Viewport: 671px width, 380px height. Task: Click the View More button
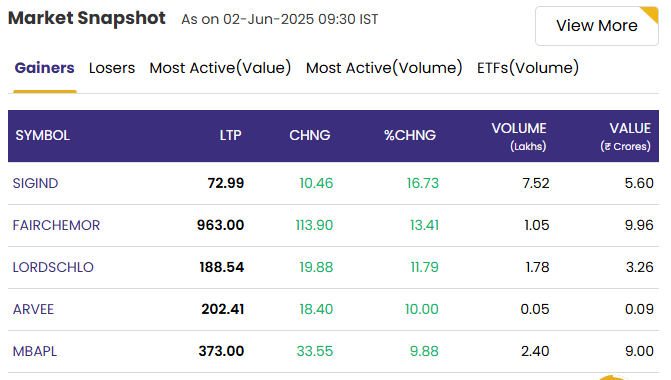(x=597, y=26)
